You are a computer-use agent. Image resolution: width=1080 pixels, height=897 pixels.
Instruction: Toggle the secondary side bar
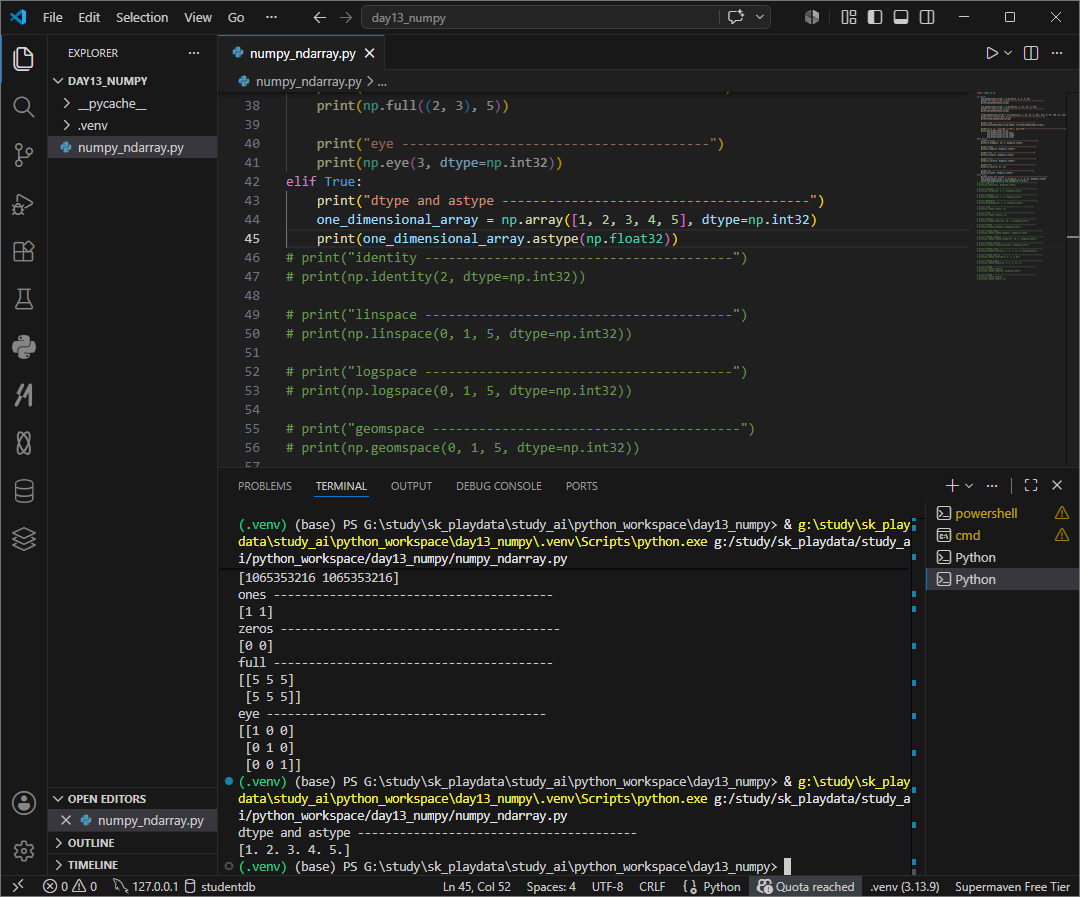[x=927, y=17]
